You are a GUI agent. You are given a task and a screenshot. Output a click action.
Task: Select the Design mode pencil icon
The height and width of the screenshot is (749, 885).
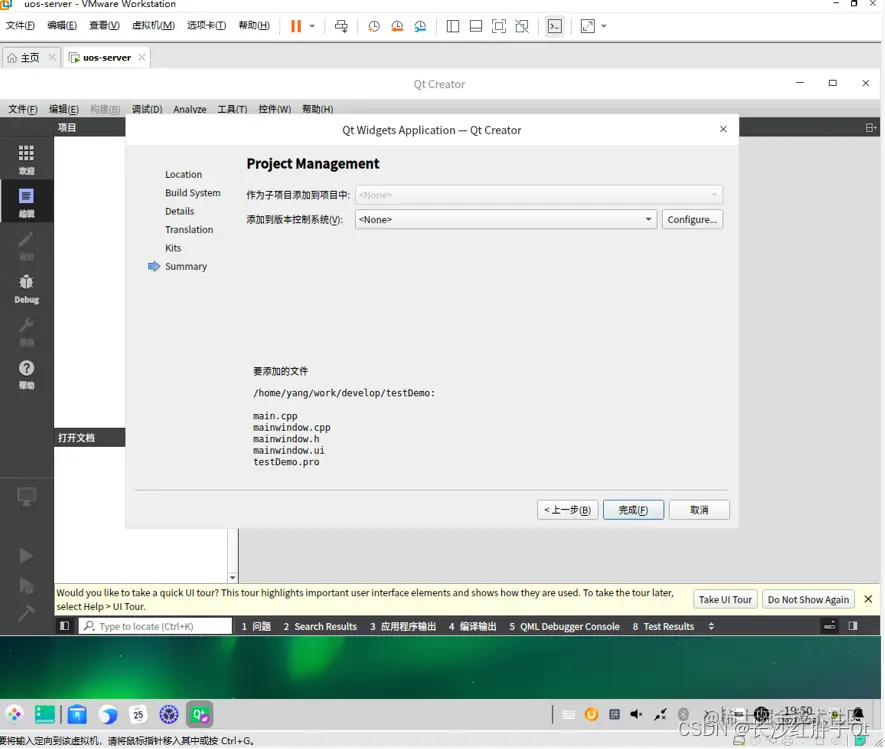point(26,246)
